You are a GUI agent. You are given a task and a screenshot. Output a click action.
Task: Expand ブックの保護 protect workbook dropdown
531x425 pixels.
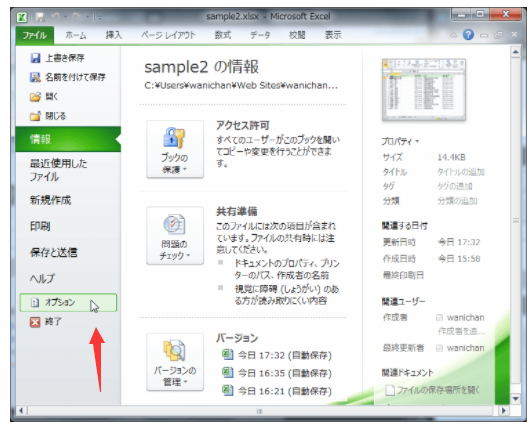(x=175, y=149)
